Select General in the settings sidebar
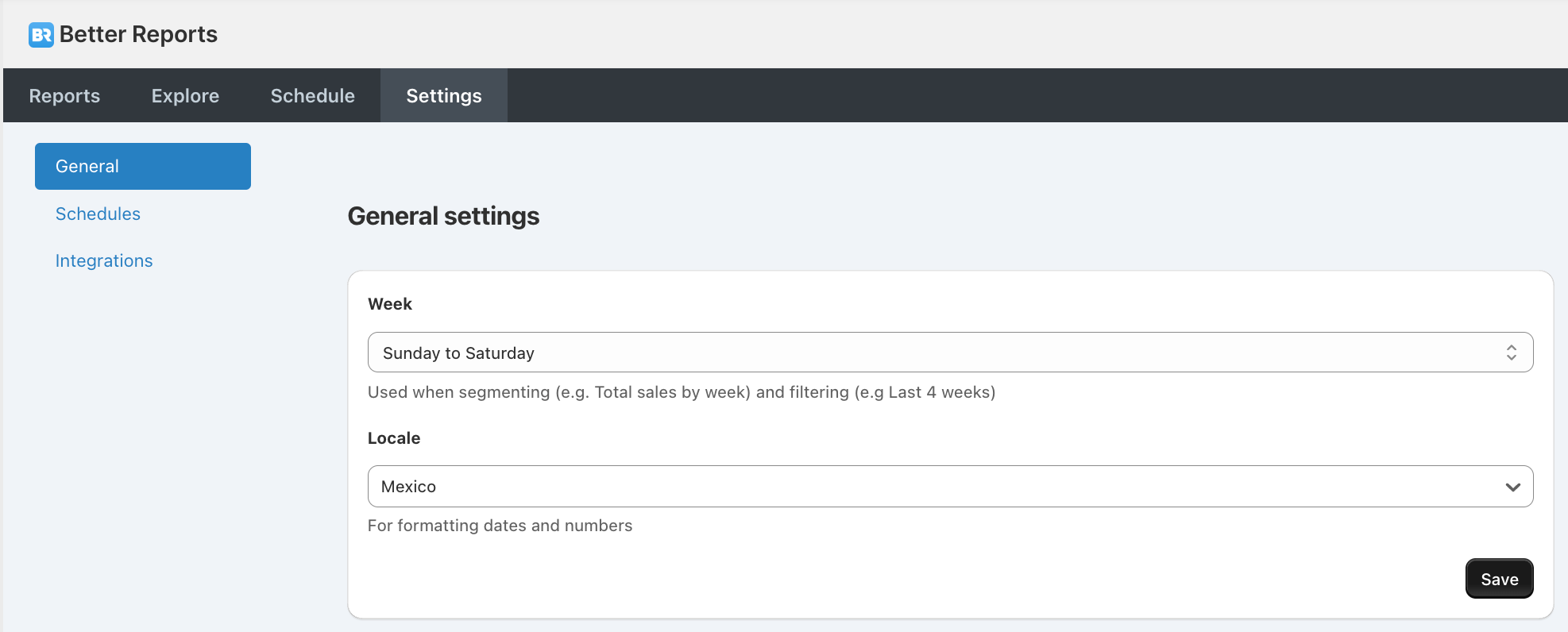The image size is (1568, 632). [x=143, y=167]
